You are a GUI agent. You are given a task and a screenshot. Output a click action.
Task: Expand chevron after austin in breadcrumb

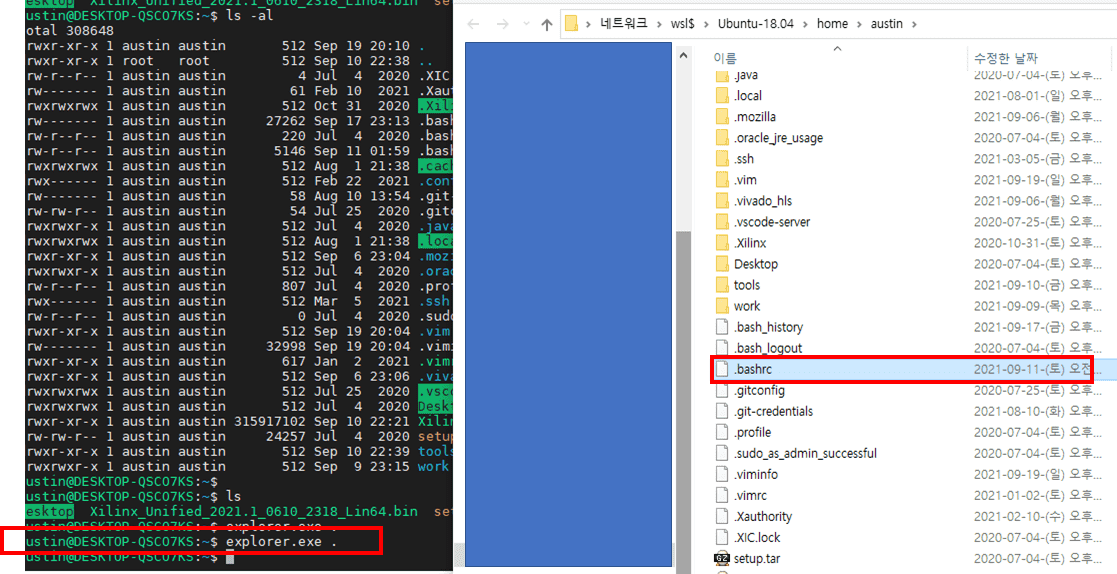(x=914, y=24)
